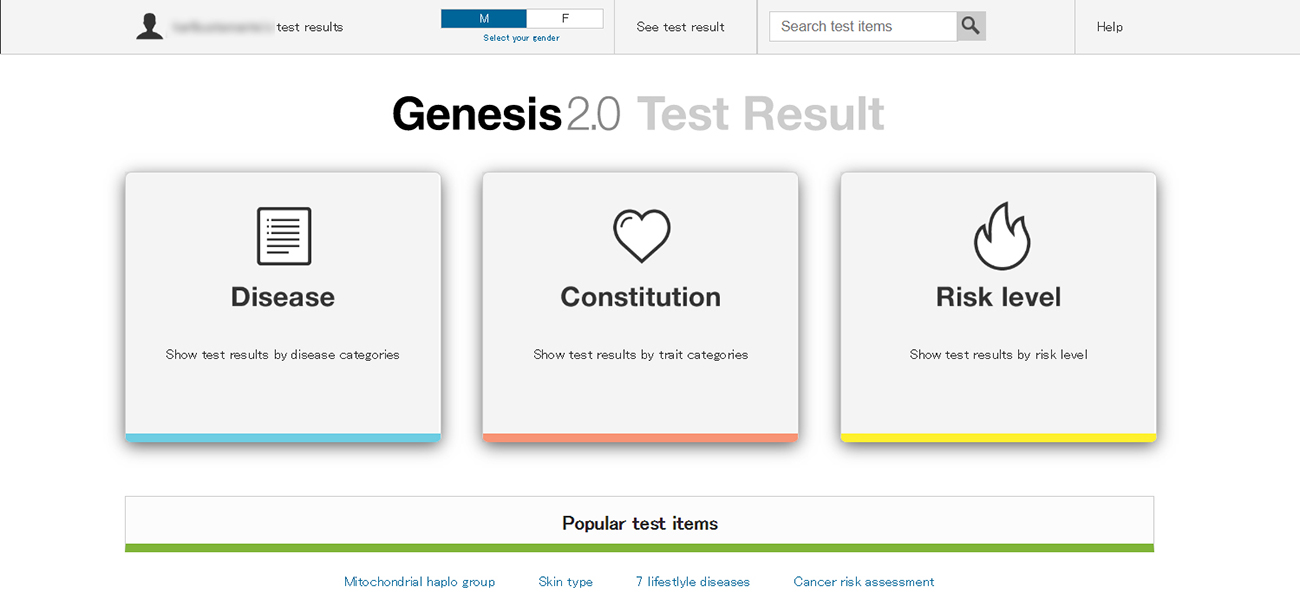Click the magnifying glass search icon
This screenshot has width=1300, height=609.
(x=971, y=26)
